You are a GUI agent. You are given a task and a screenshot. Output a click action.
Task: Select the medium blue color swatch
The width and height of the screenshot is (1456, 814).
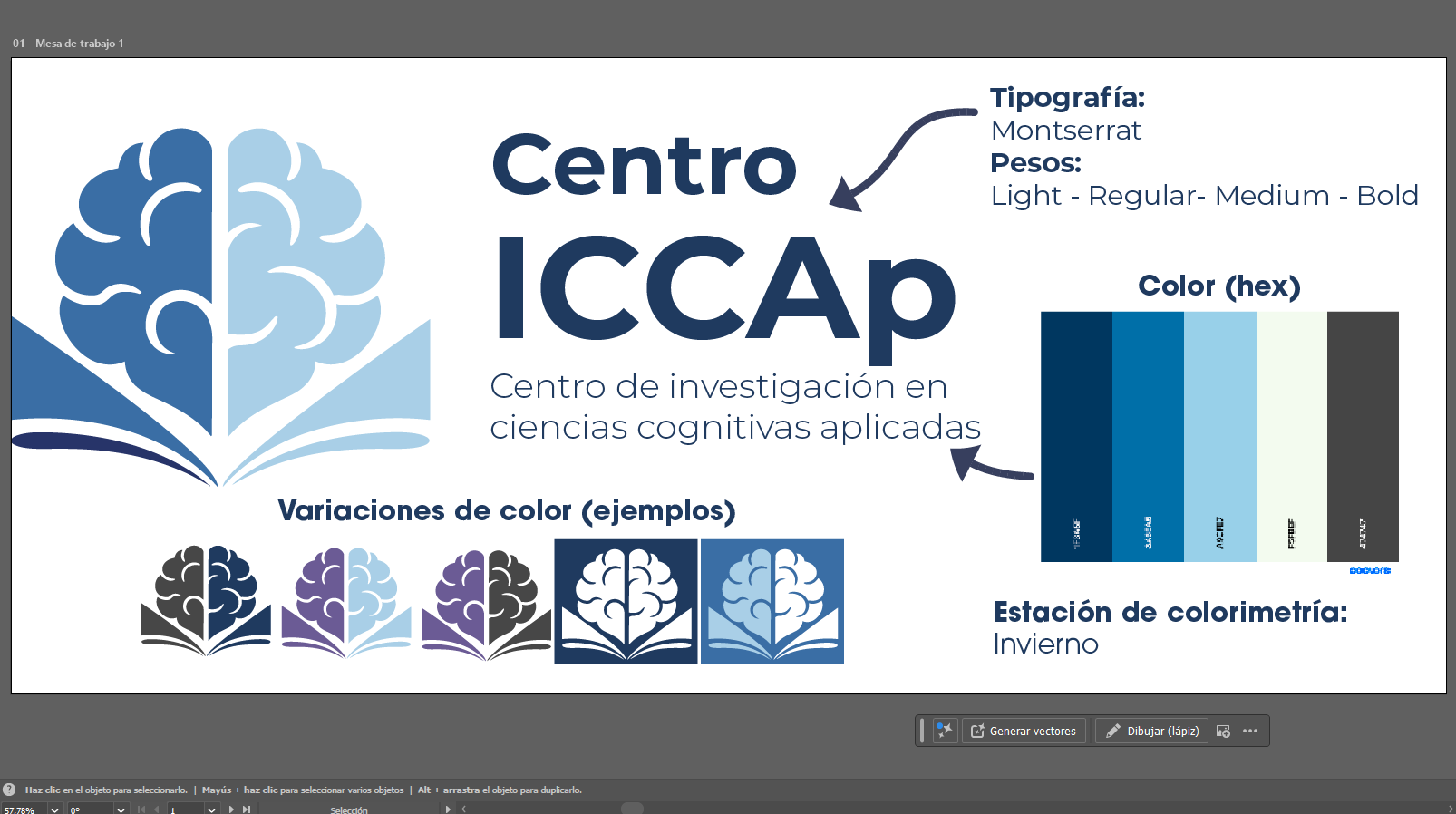(1148, 437)
